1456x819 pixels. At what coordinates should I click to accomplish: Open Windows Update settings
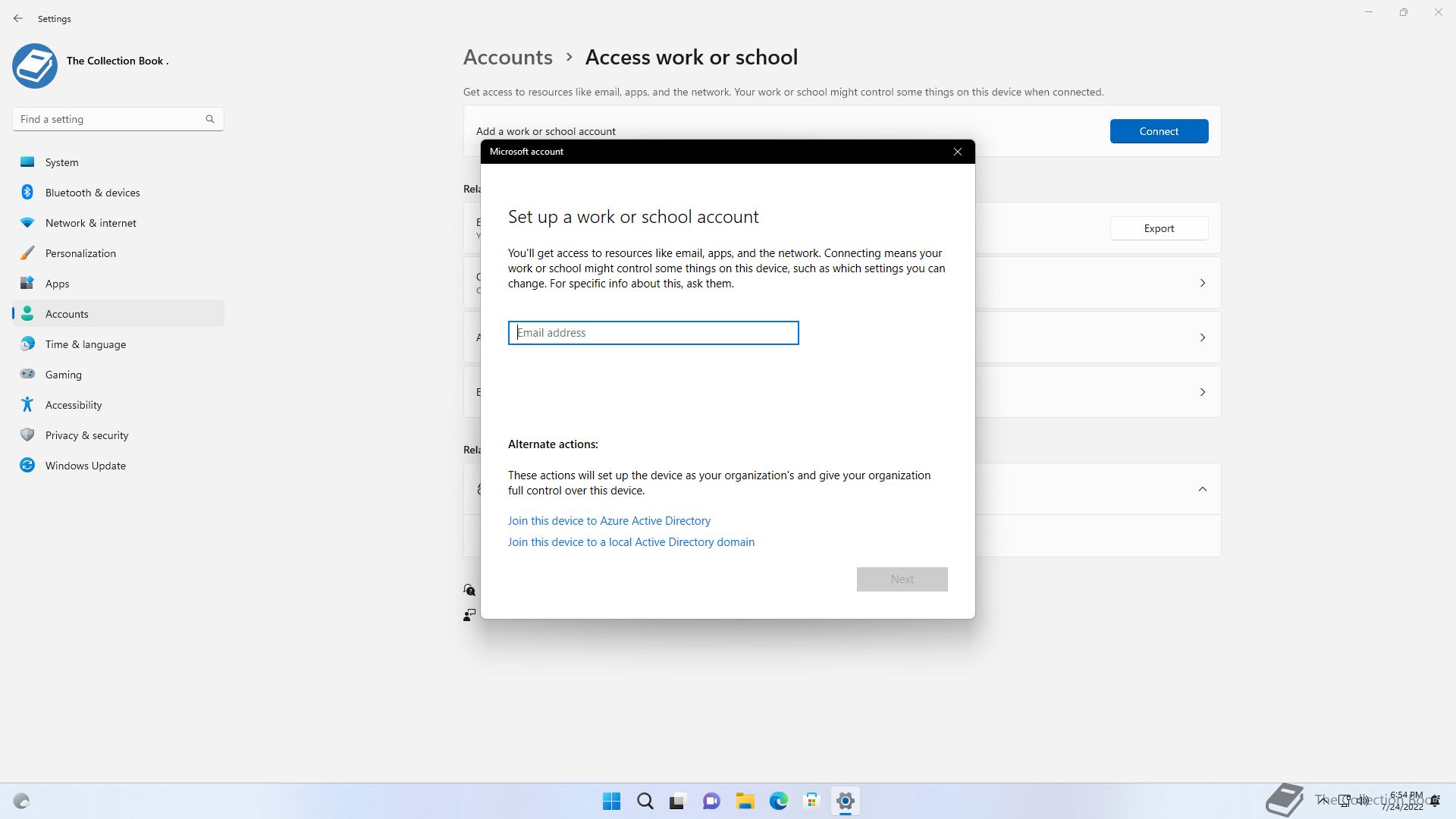tap(85, 466)
